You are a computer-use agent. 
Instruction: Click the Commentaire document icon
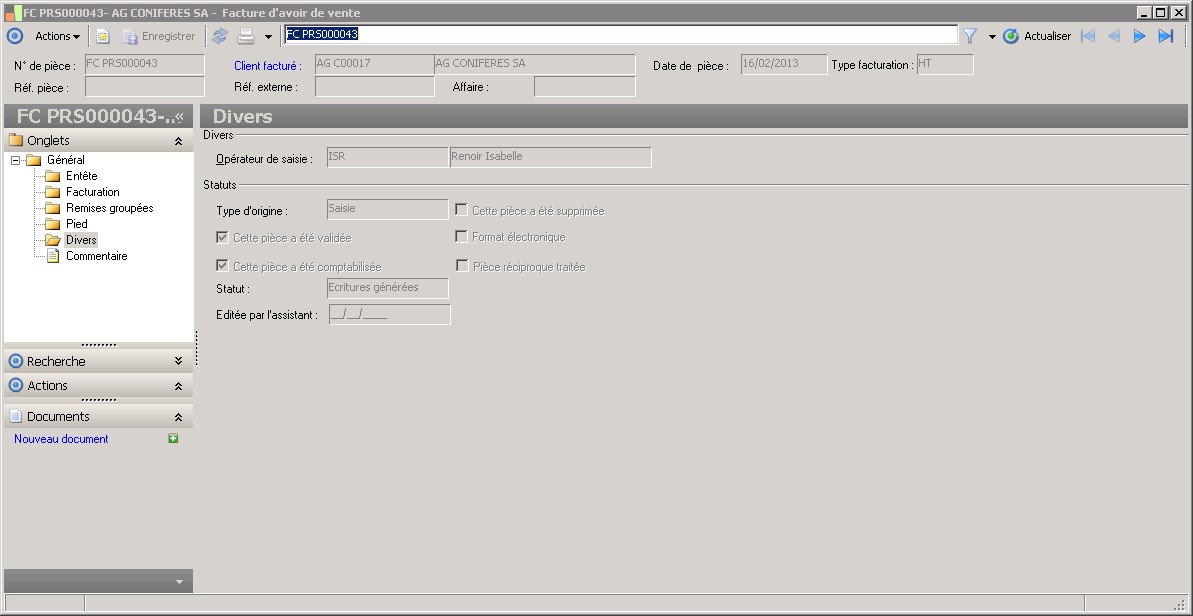pos(52,256)
